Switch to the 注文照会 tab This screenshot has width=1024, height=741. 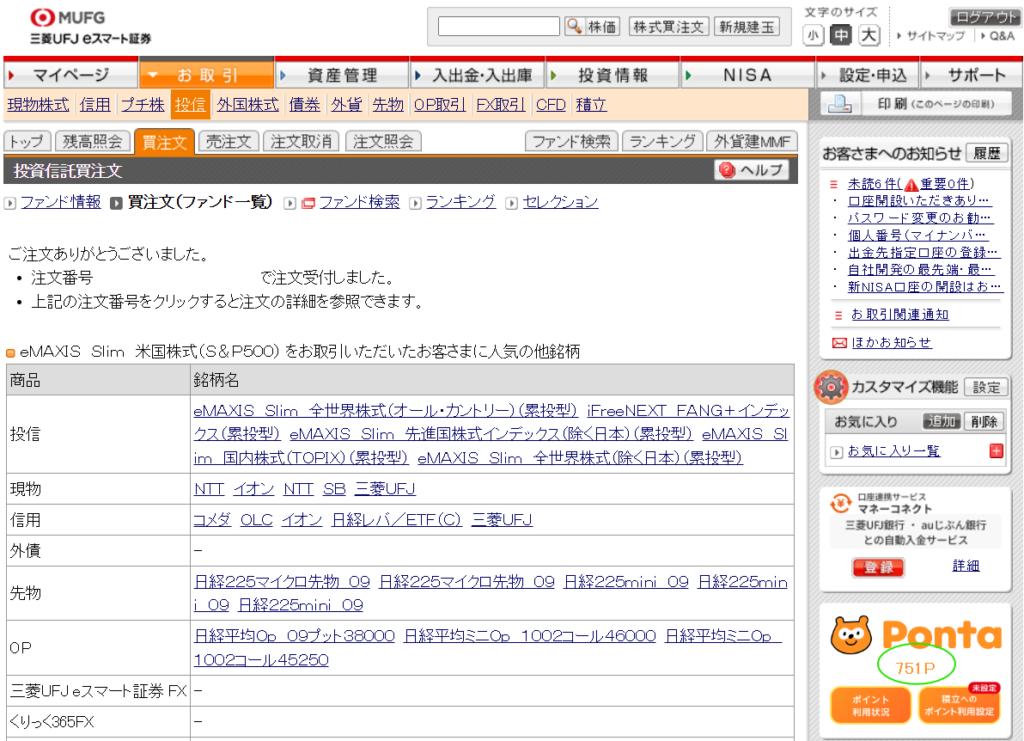(x=383, y=141)
